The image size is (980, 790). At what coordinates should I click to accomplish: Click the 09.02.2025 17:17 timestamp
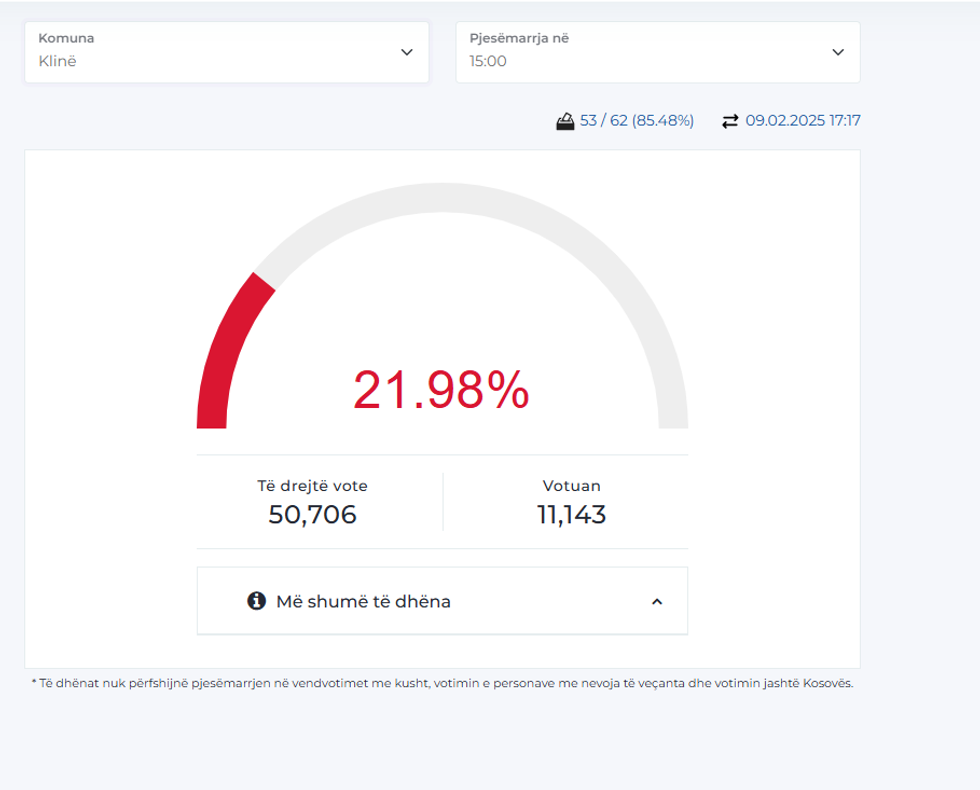[x=803, y=121]
